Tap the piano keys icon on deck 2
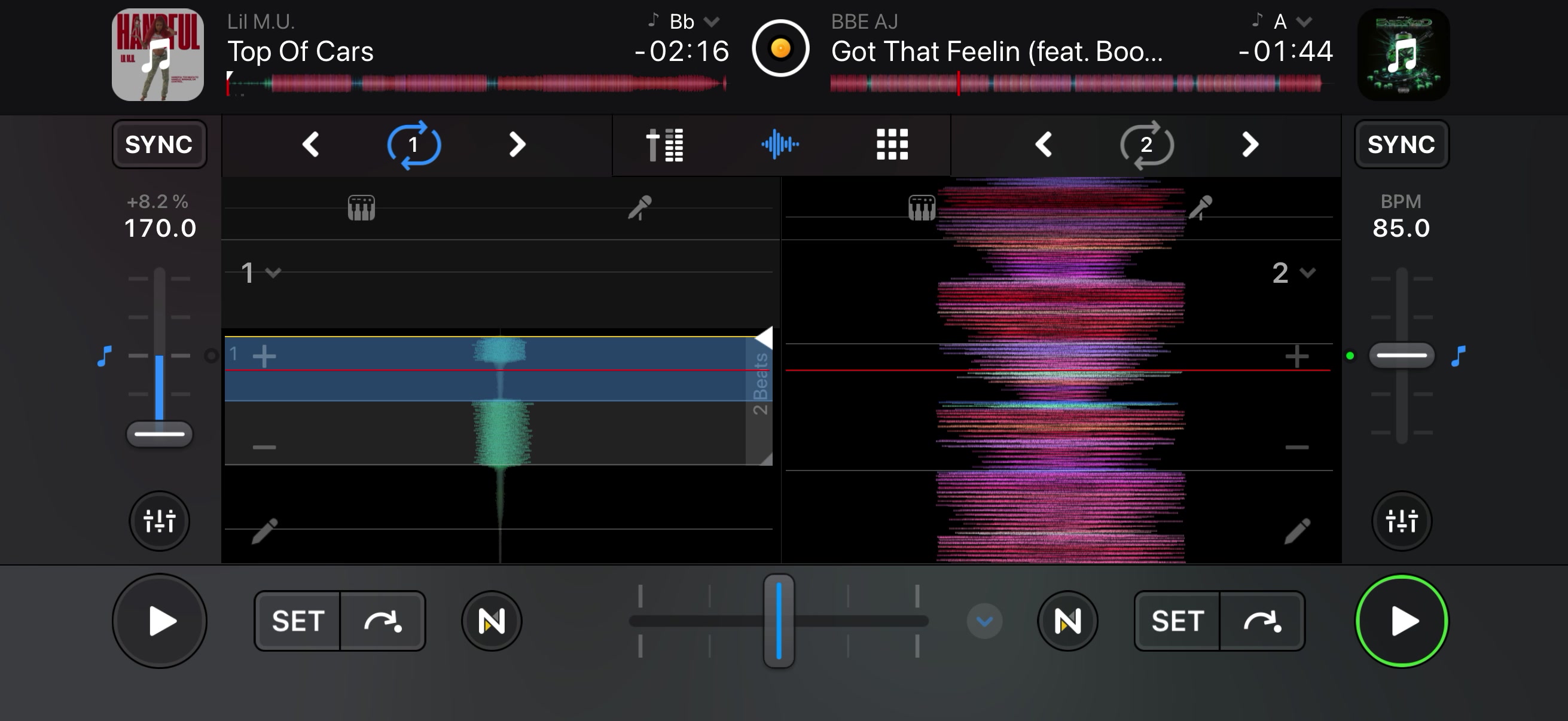1568x721 pixels. [x=922, y=208]
